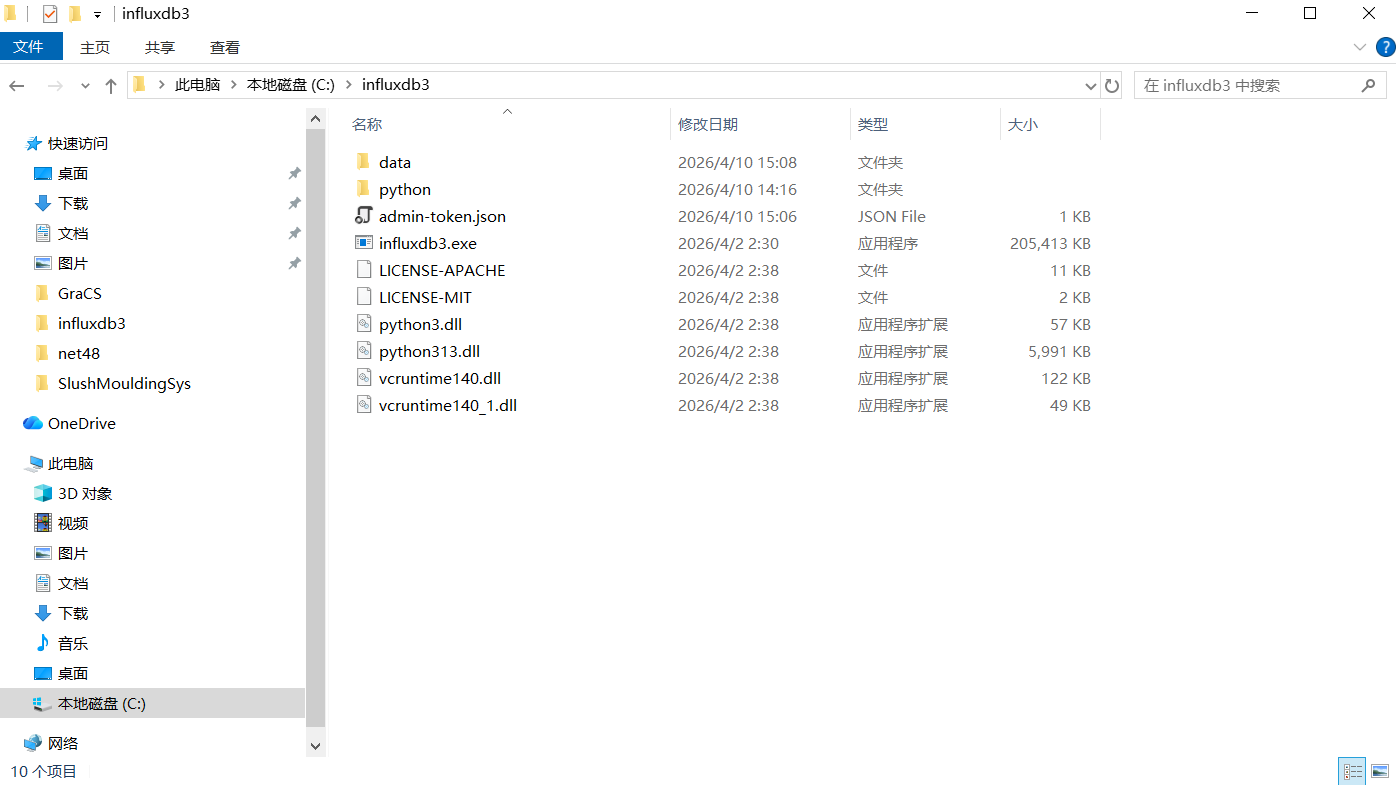Switch to details view layout icon

click(1352, 771)
